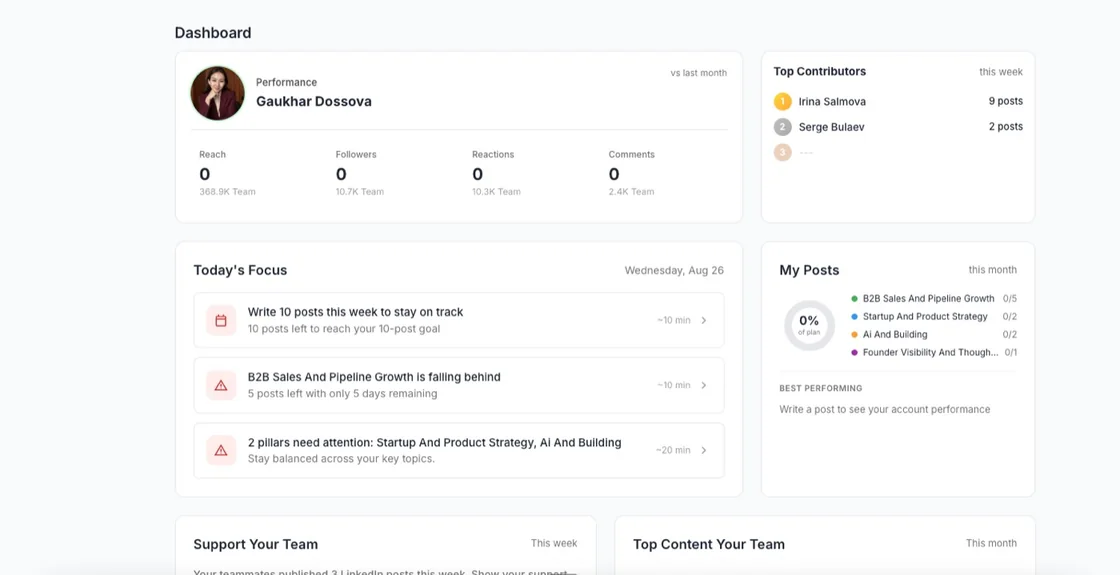The image size is (1120, 575).
Task: Click the 0% of plan progress ring
Action: [809, 325]
